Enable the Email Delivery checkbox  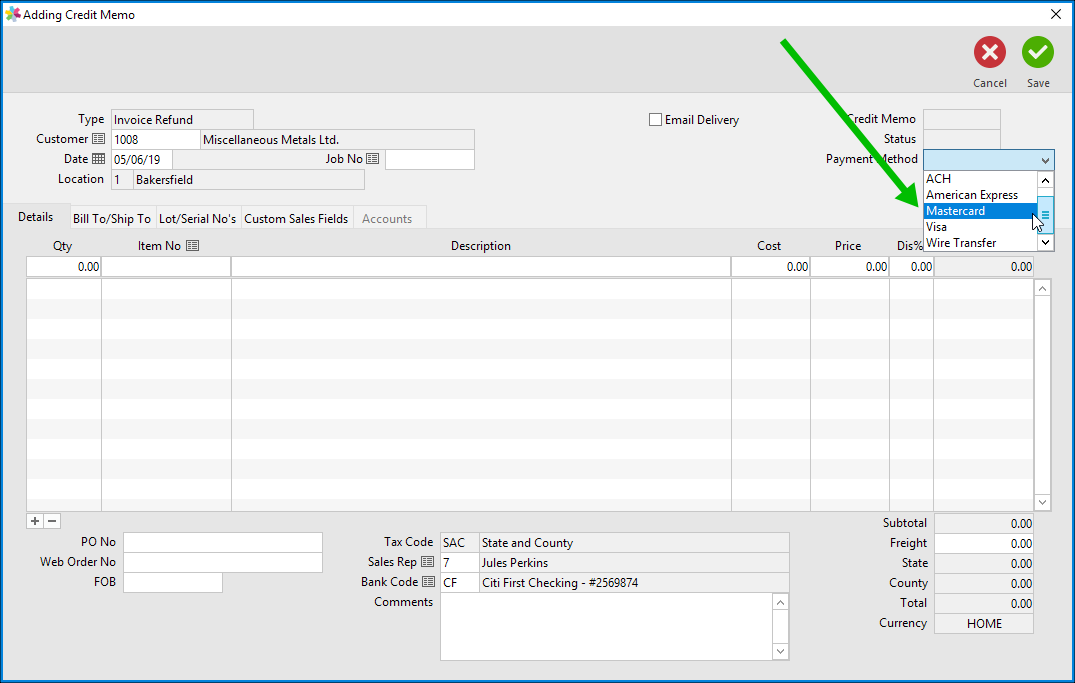pyautogui.click(x=655, y=119)
